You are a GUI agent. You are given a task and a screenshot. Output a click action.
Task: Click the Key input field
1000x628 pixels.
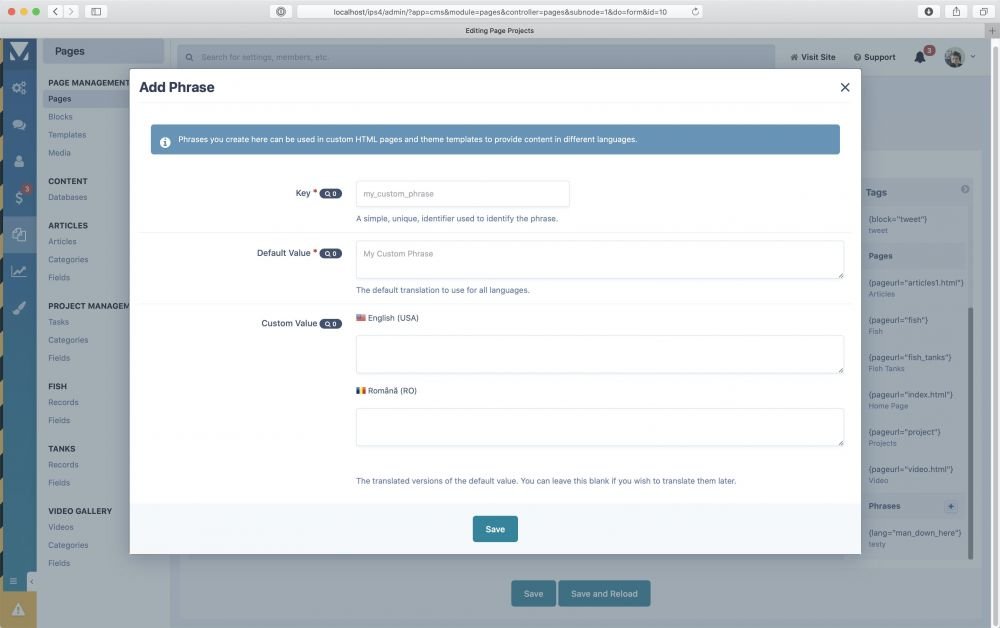pos(462,194)
